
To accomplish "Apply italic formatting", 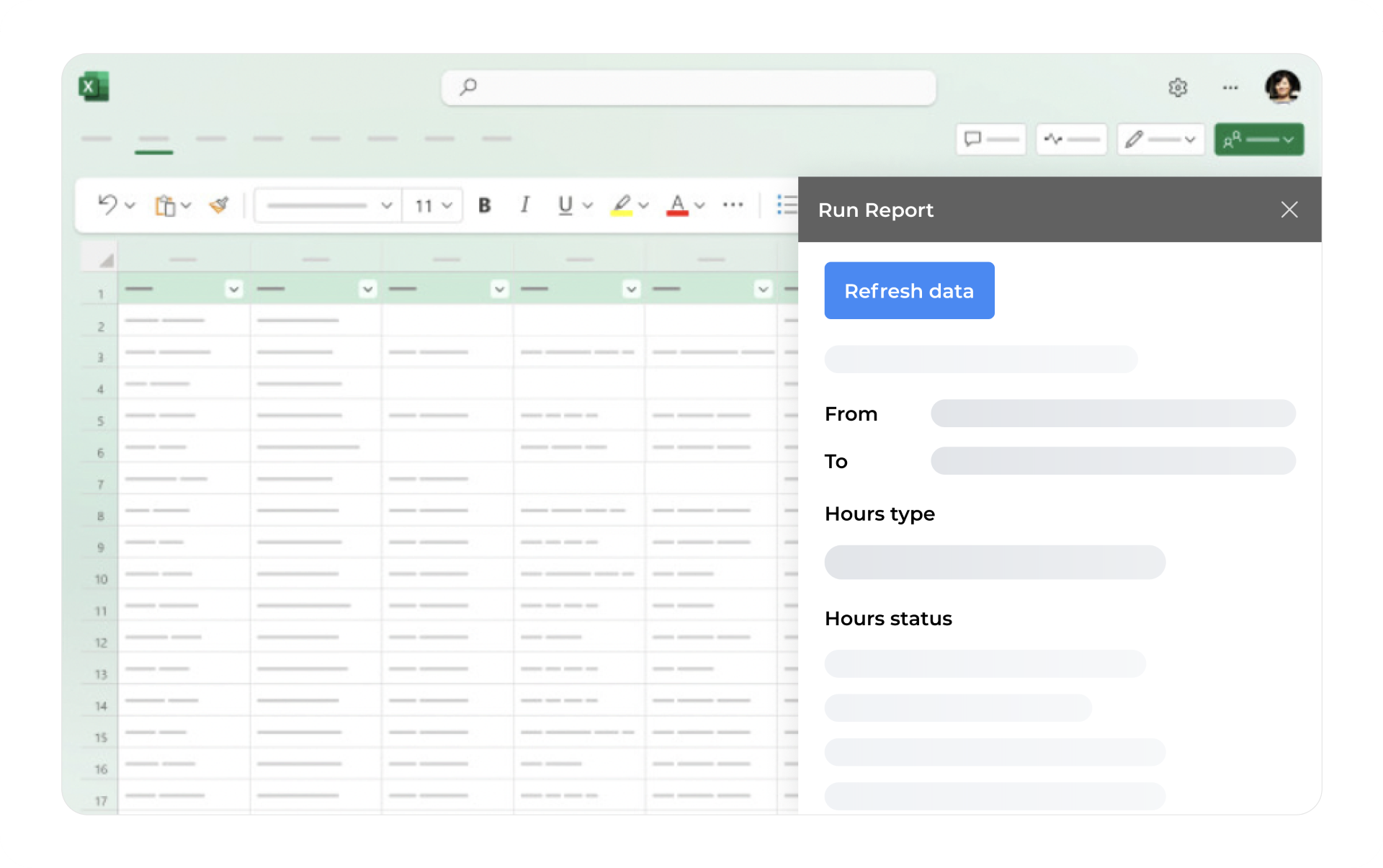I will pyautogui.click(x=525, y=205).
